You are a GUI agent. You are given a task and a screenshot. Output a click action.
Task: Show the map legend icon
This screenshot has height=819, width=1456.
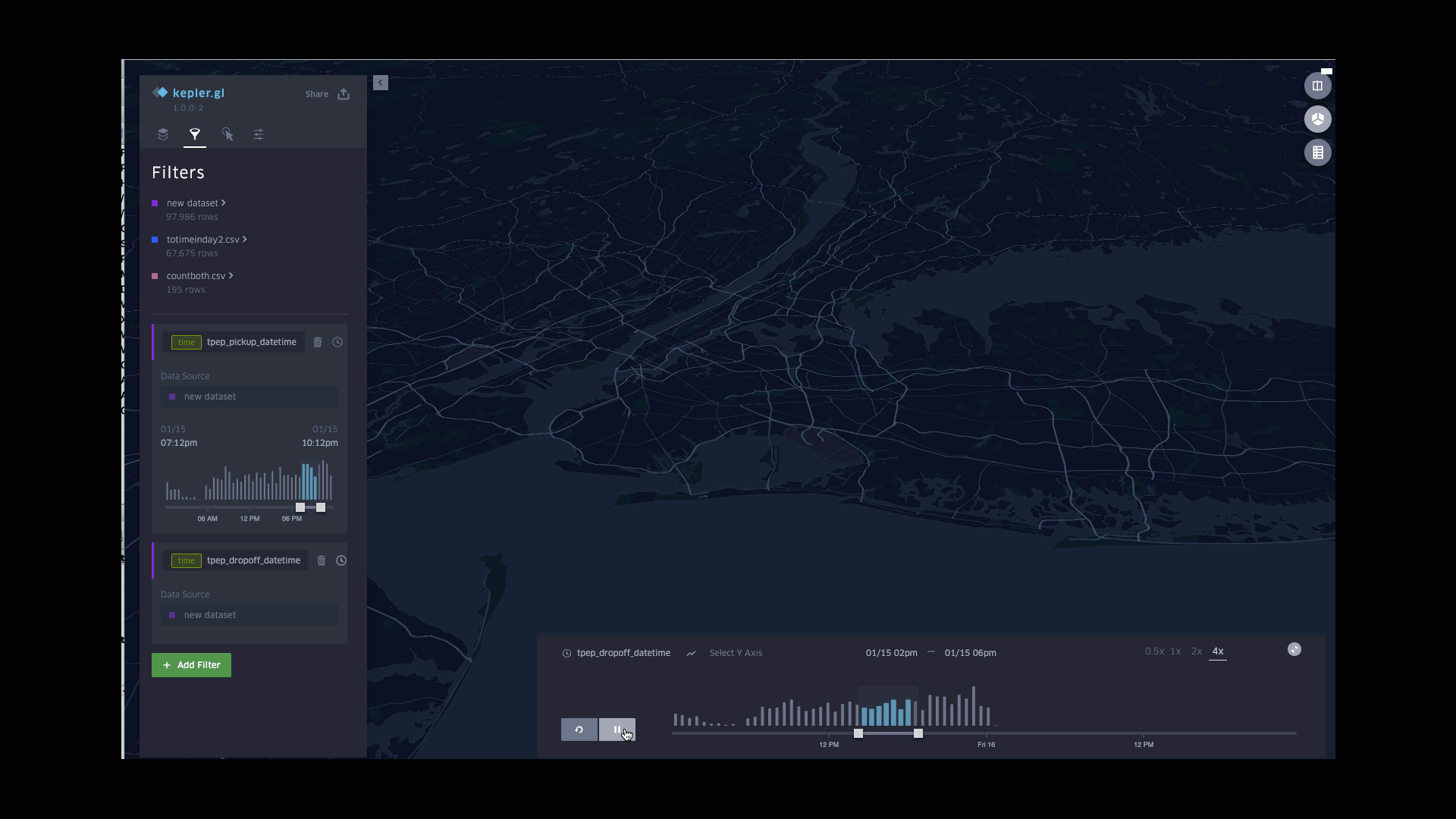pyautogui.click(x=1317, y=152)
